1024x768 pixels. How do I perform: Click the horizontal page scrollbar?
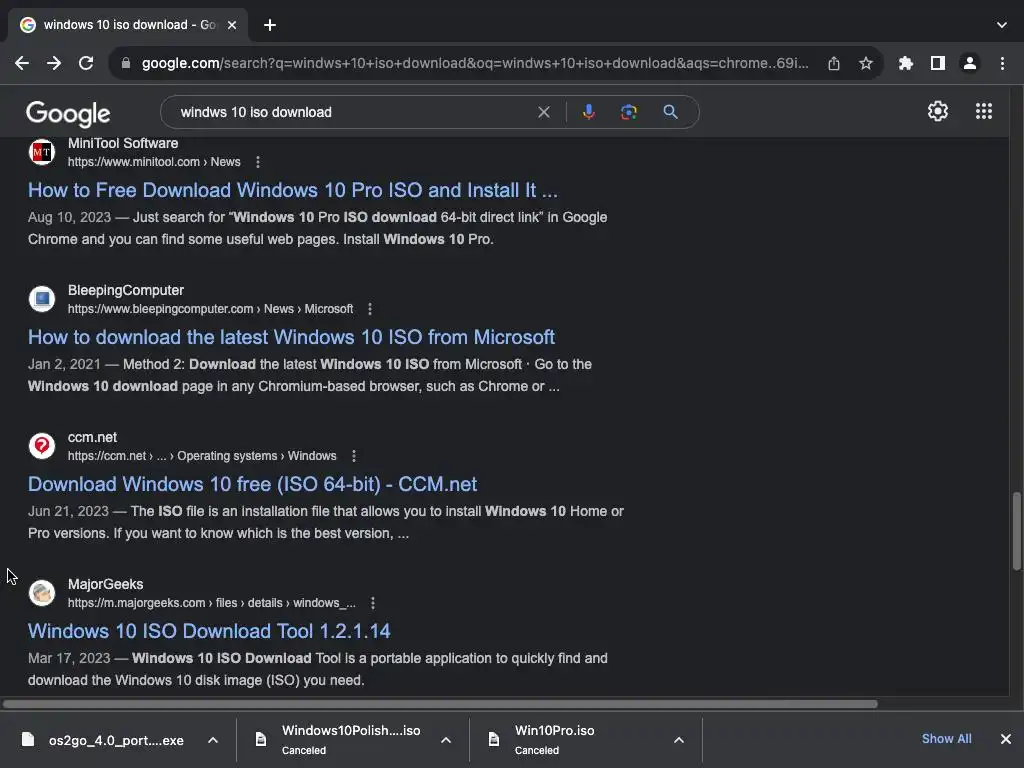[440, 704]
